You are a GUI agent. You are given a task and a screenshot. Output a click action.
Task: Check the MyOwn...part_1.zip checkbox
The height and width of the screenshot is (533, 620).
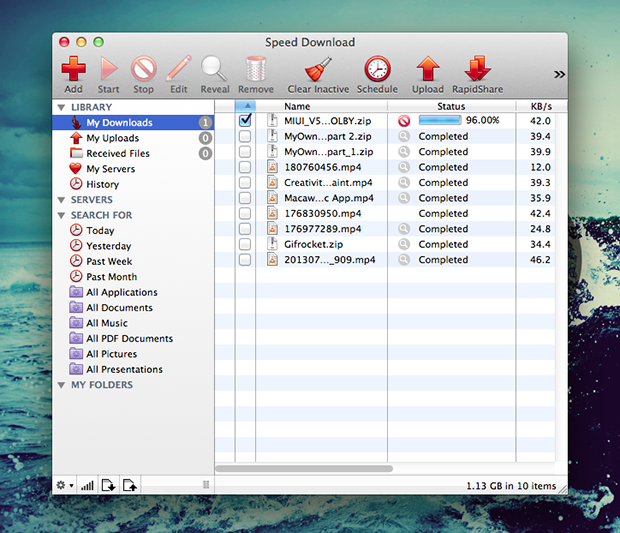tap(245, 152)
